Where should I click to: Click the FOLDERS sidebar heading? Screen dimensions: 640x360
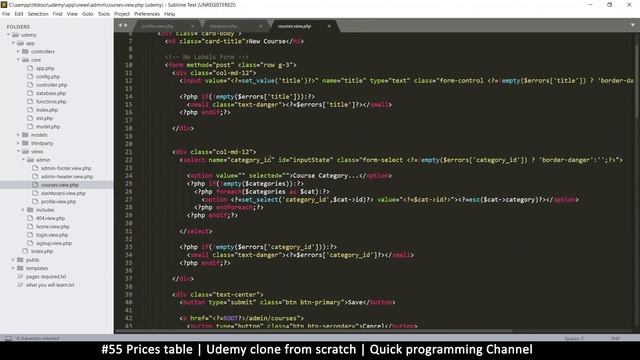tap(18, 27)
